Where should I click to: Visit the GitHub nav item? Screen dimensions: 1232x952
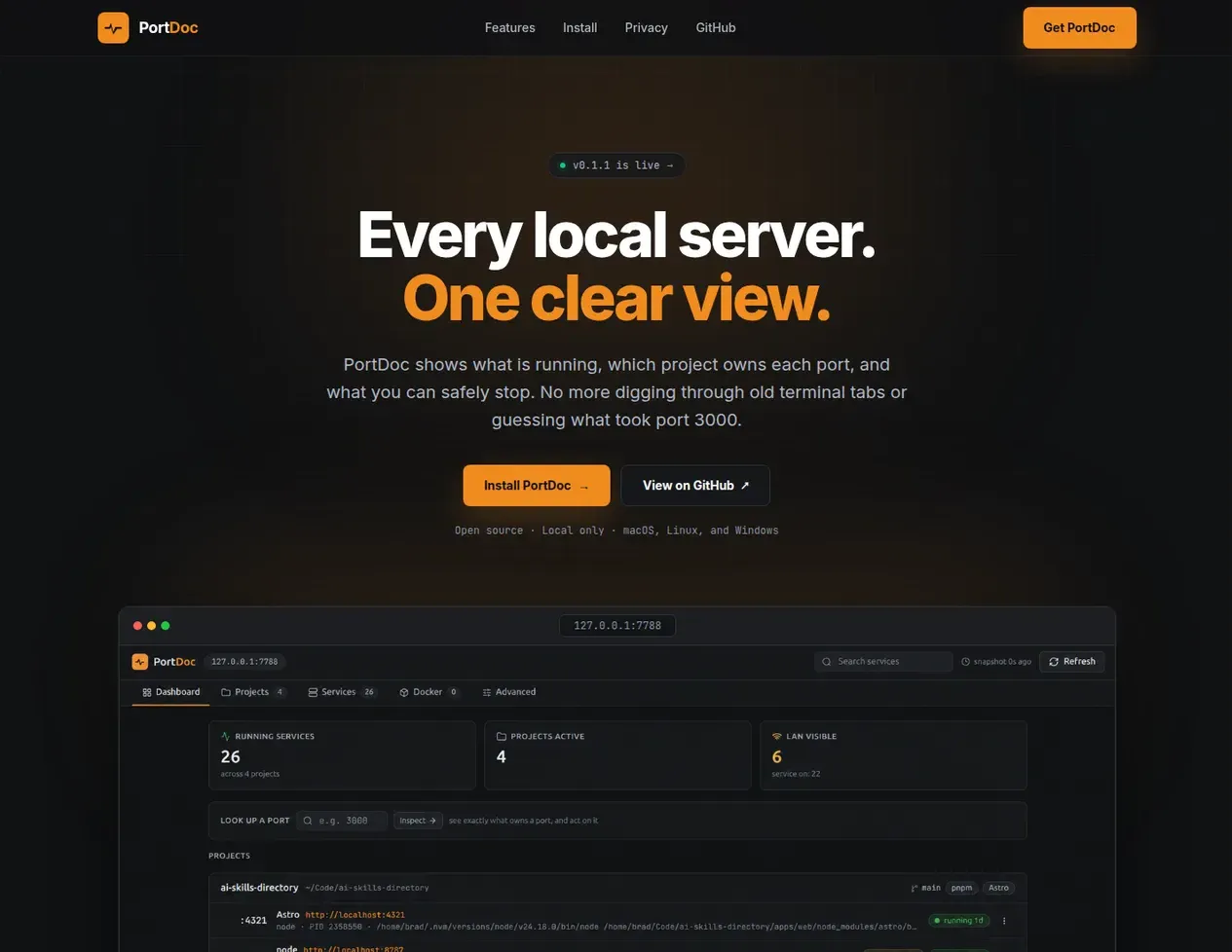715,27
